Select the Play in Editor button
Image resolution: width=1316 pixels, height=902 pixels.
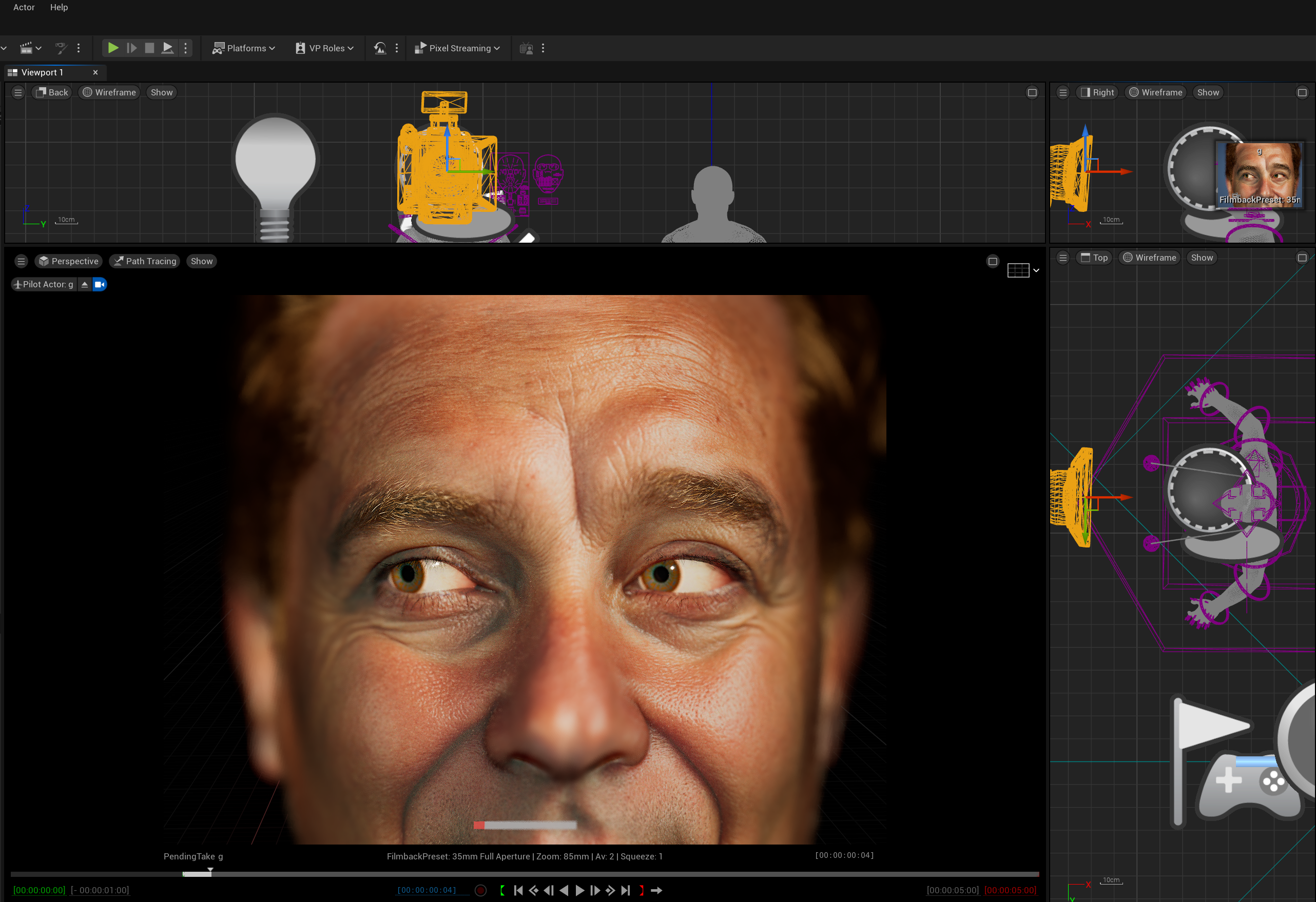[x=113, y=48]
